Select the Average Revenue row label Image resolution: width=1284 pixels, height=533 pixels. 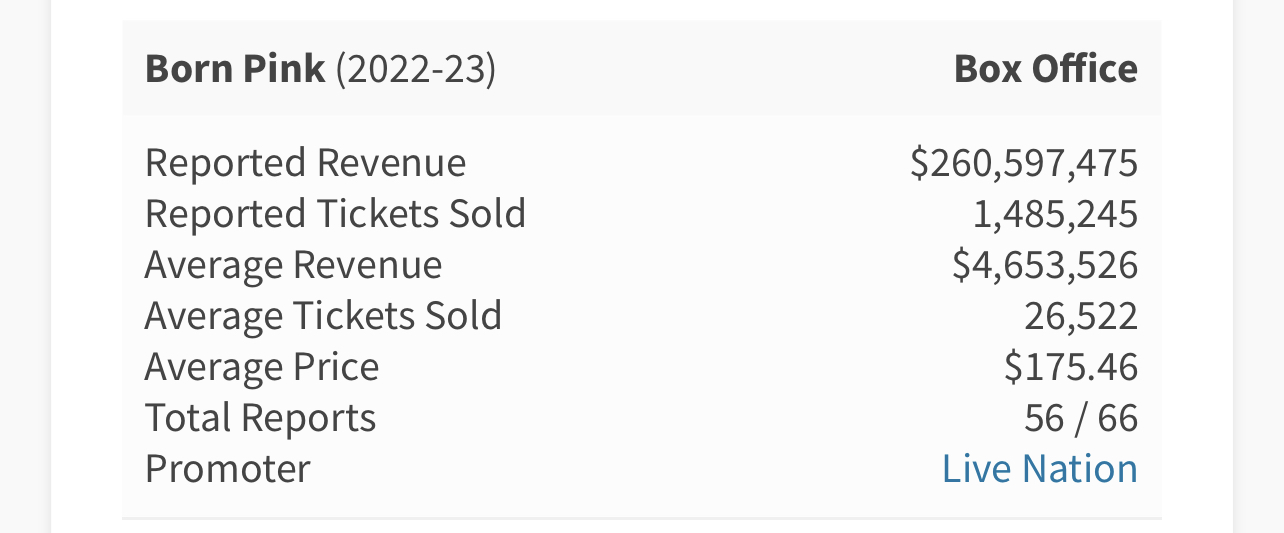pos(293,265)
